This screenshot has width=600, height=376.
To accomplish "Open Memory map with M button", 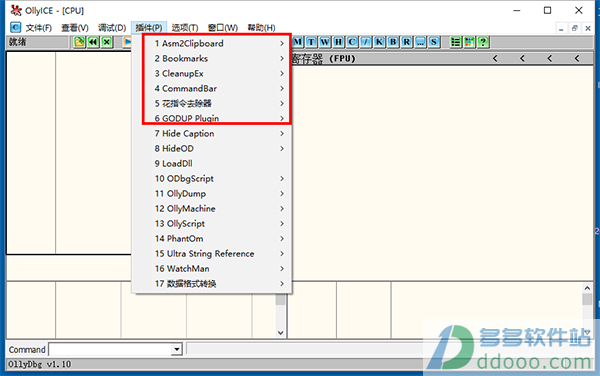I will (298, 42).
